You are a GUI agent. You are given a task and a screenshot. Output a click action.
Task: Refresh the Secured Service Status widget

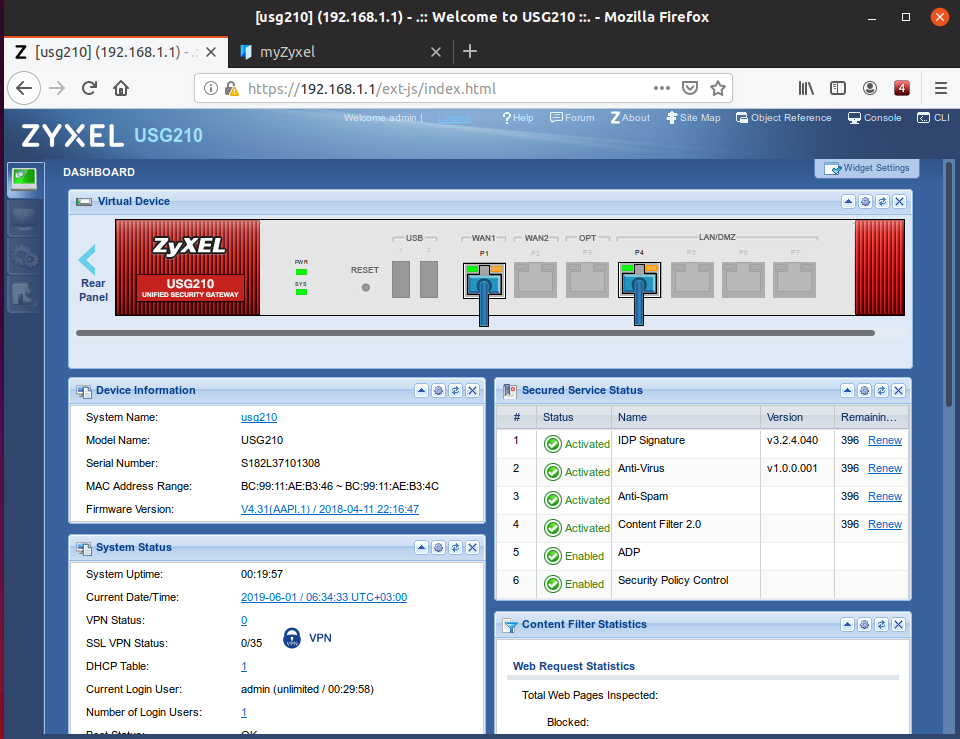pos(882,391)
